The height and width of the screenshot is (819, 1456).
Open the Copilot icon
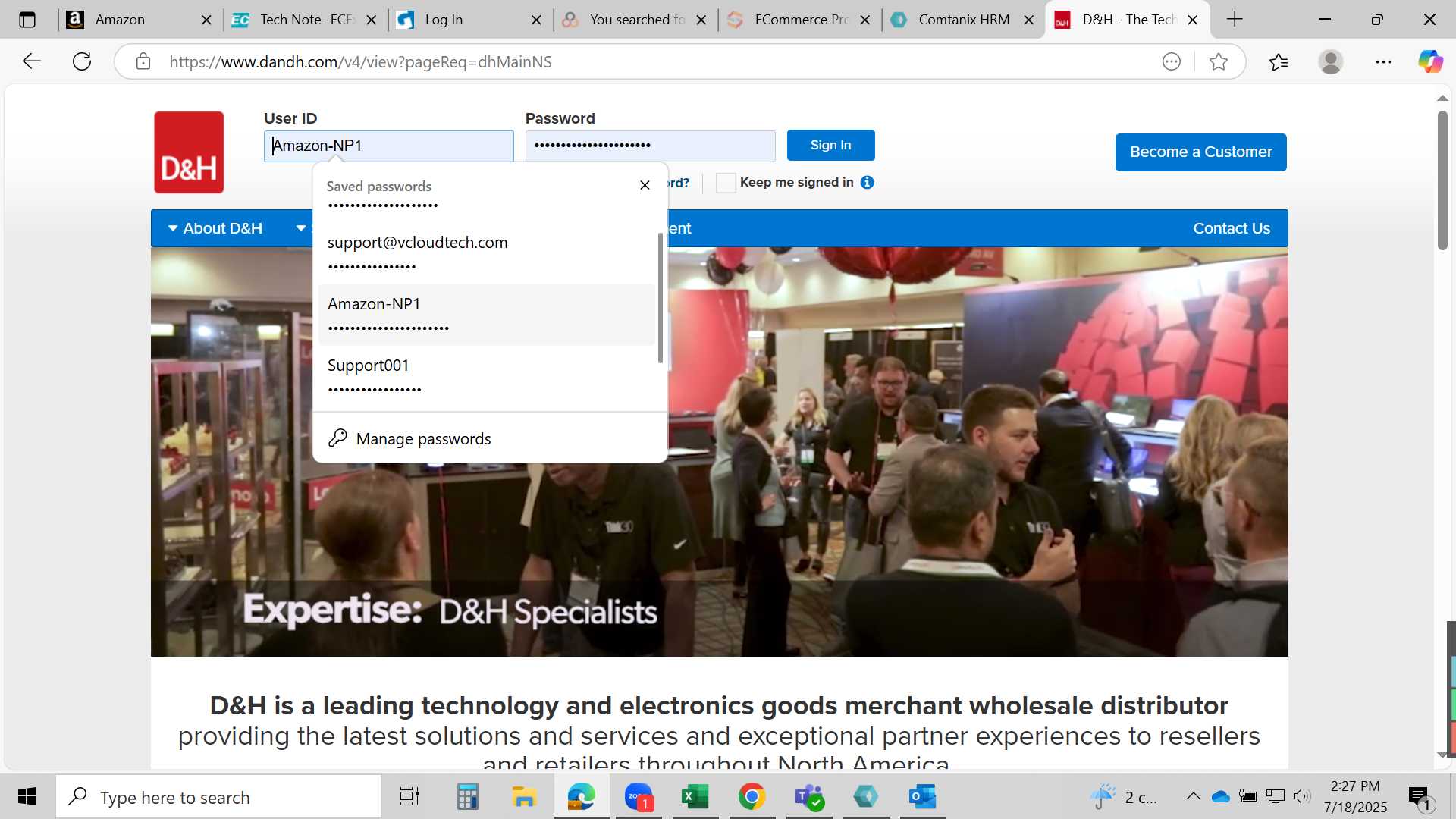[1431, 61]
